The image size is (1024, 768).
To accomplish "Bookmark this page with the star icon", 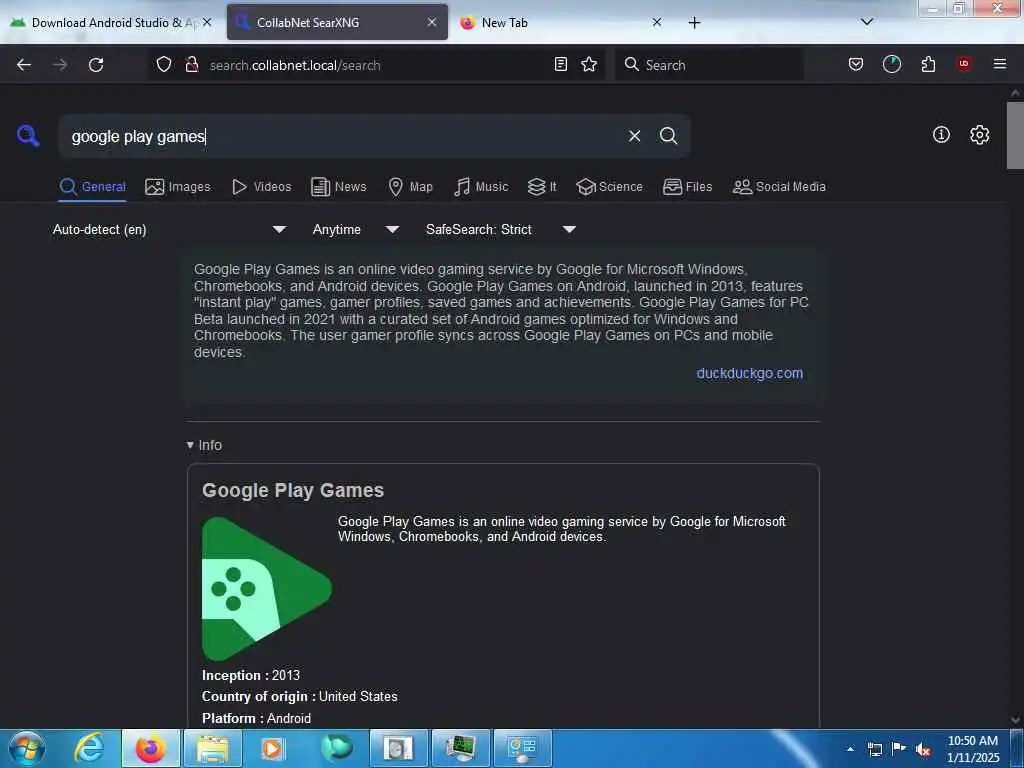I will (x=589, y=64).
